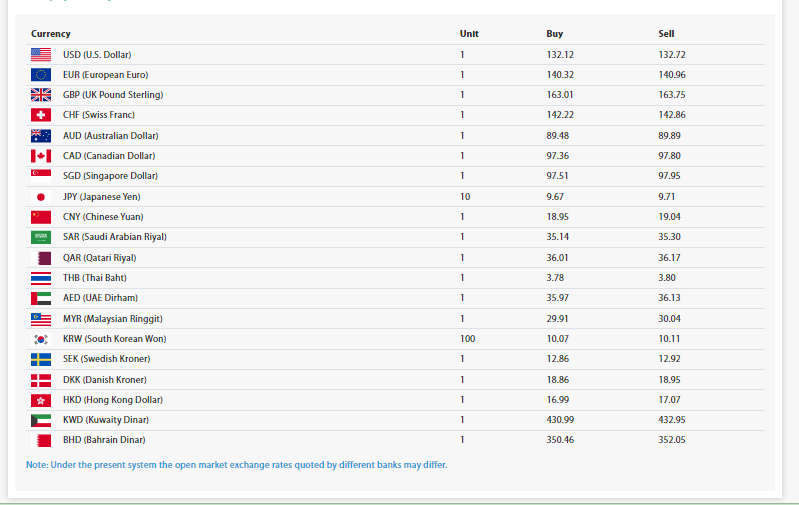
Task: Select the Australian Dollar flag icon
Action: tap(41, 136)
